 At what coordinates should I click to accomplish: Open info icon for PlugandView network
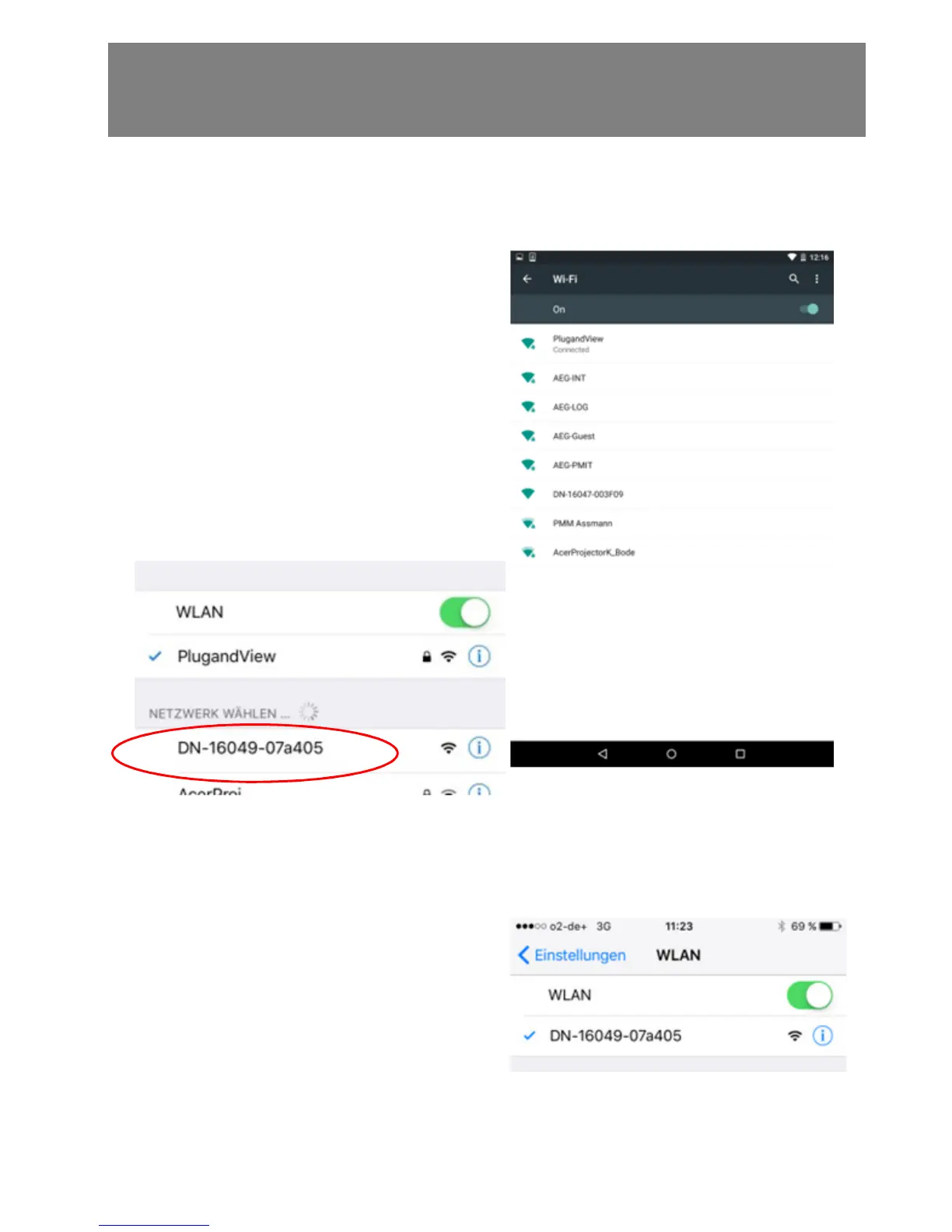(x=479, y=656)
